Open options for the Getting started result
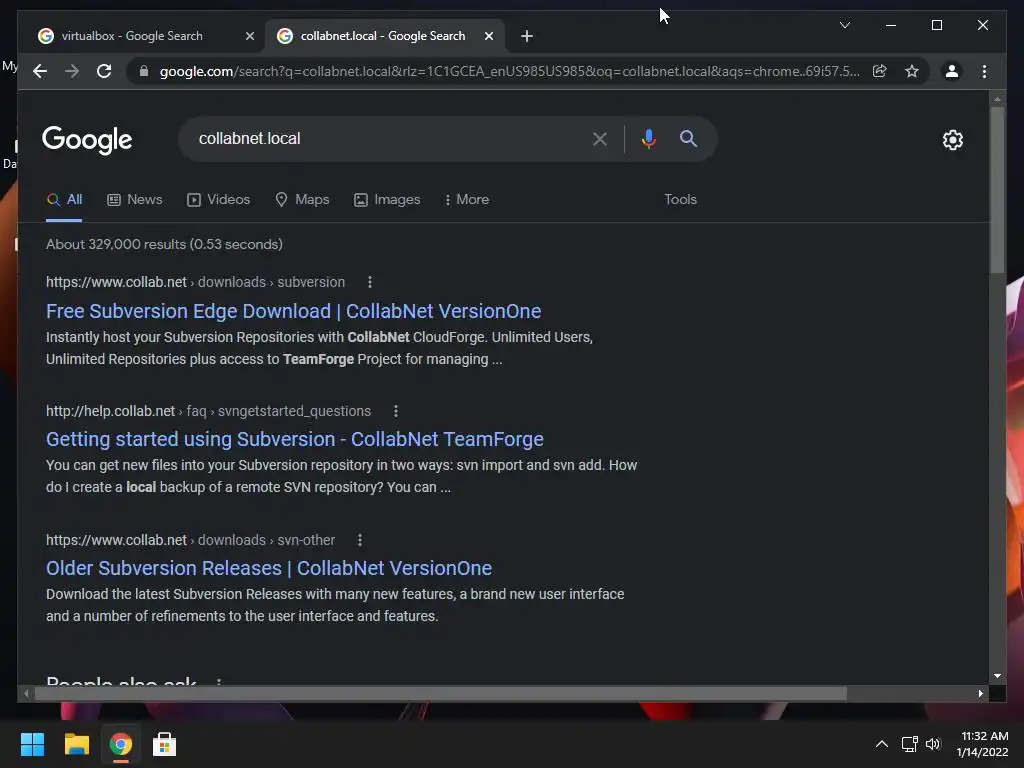 (x=396, y=411)
